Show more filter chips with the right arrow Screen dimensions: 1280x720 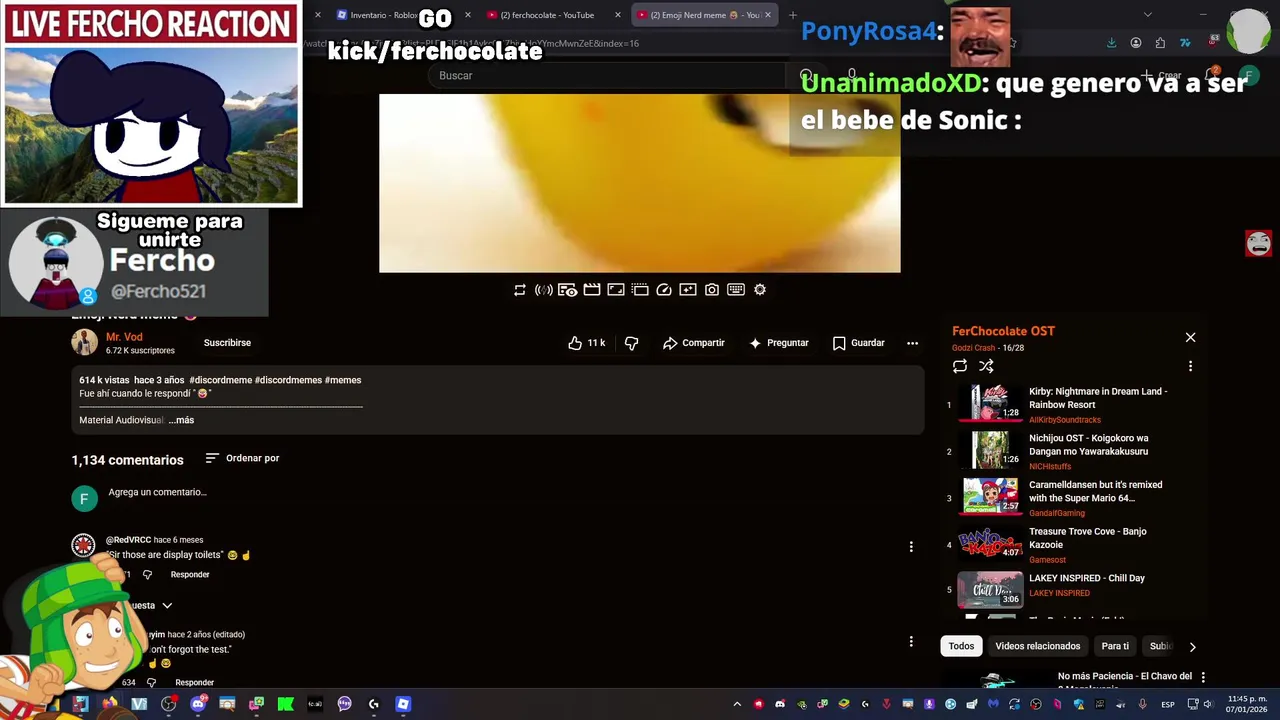pyautogui.click(x=1192, y=647)
